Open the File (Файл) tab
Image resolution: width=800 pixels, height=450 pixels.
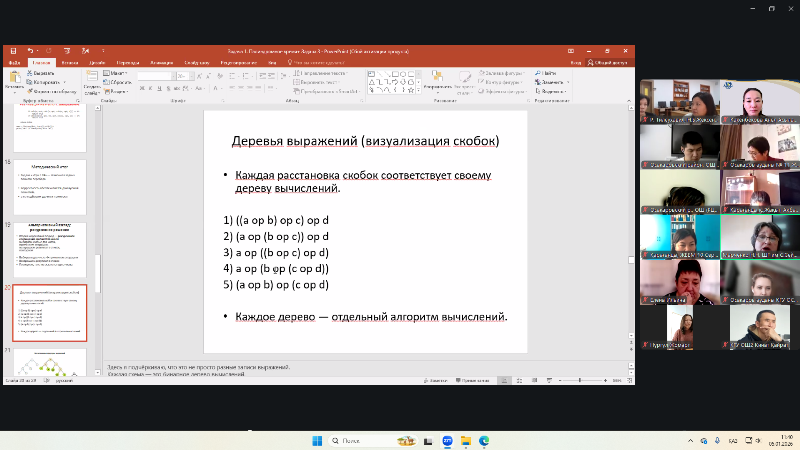[x=14, y=61]
